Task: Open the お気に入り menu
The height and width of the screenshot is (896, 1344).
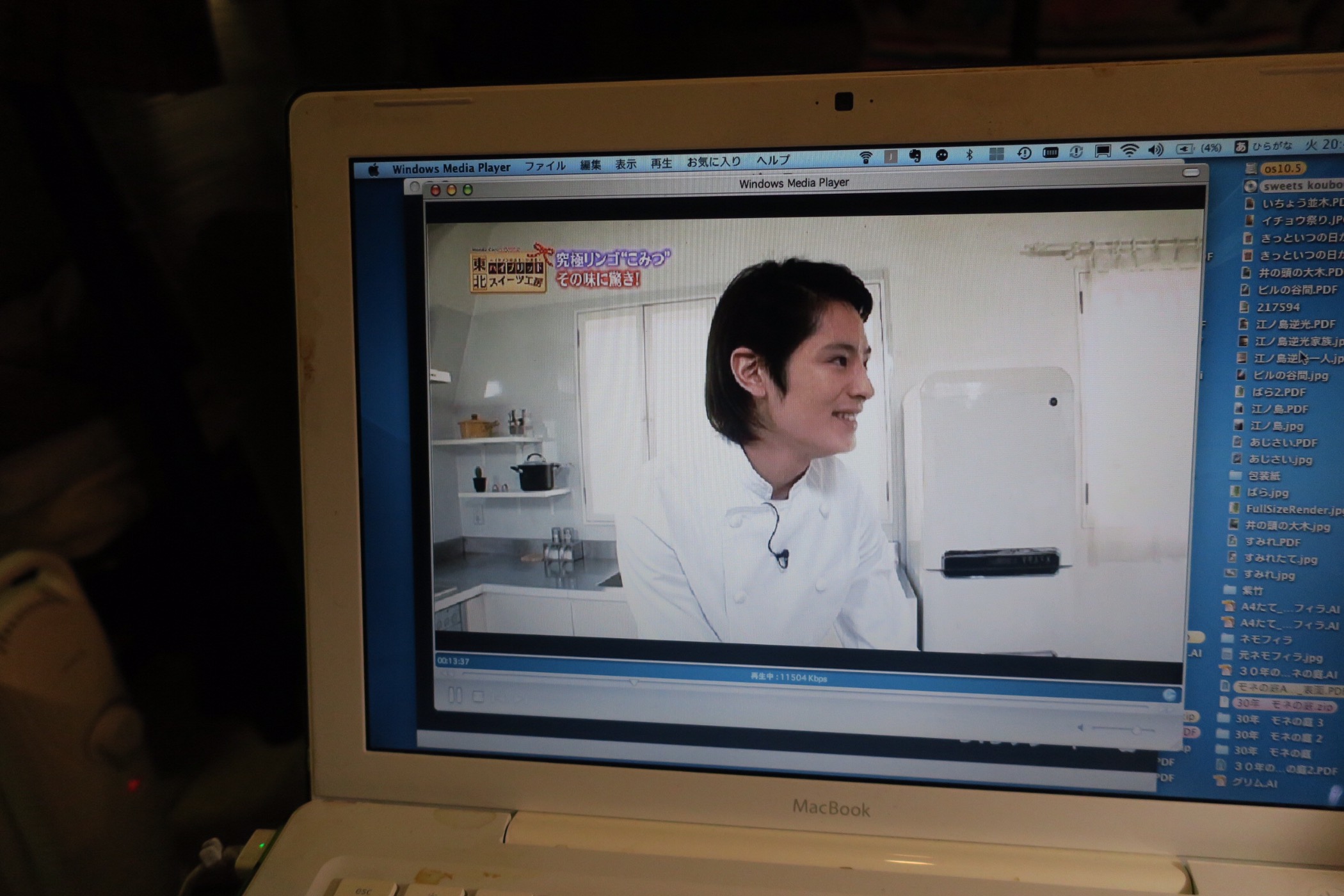Action: coord(714,162)
